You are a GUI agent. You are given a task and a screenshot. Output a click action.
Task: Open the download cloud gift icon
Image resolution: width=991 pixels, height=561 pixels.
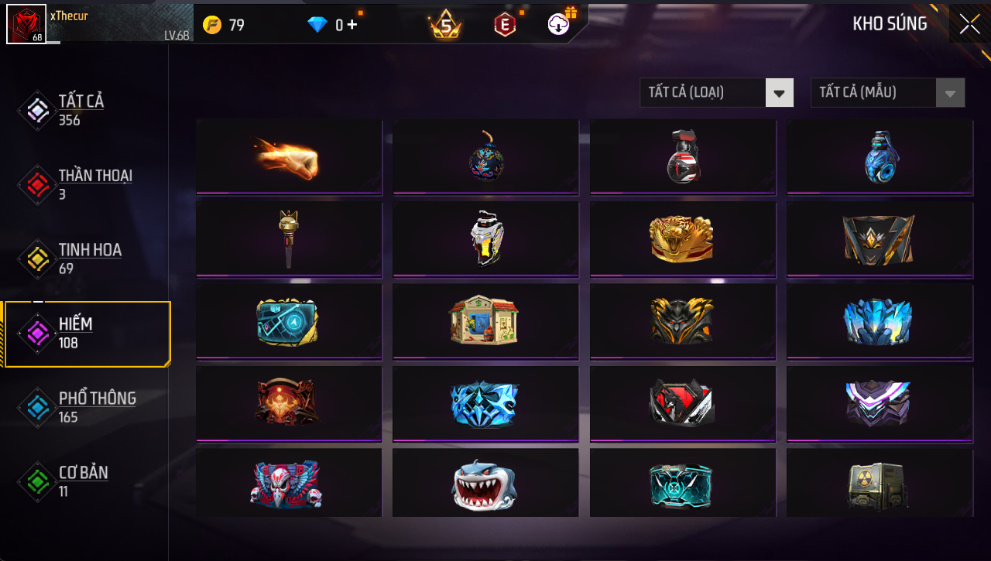[560, 23]
